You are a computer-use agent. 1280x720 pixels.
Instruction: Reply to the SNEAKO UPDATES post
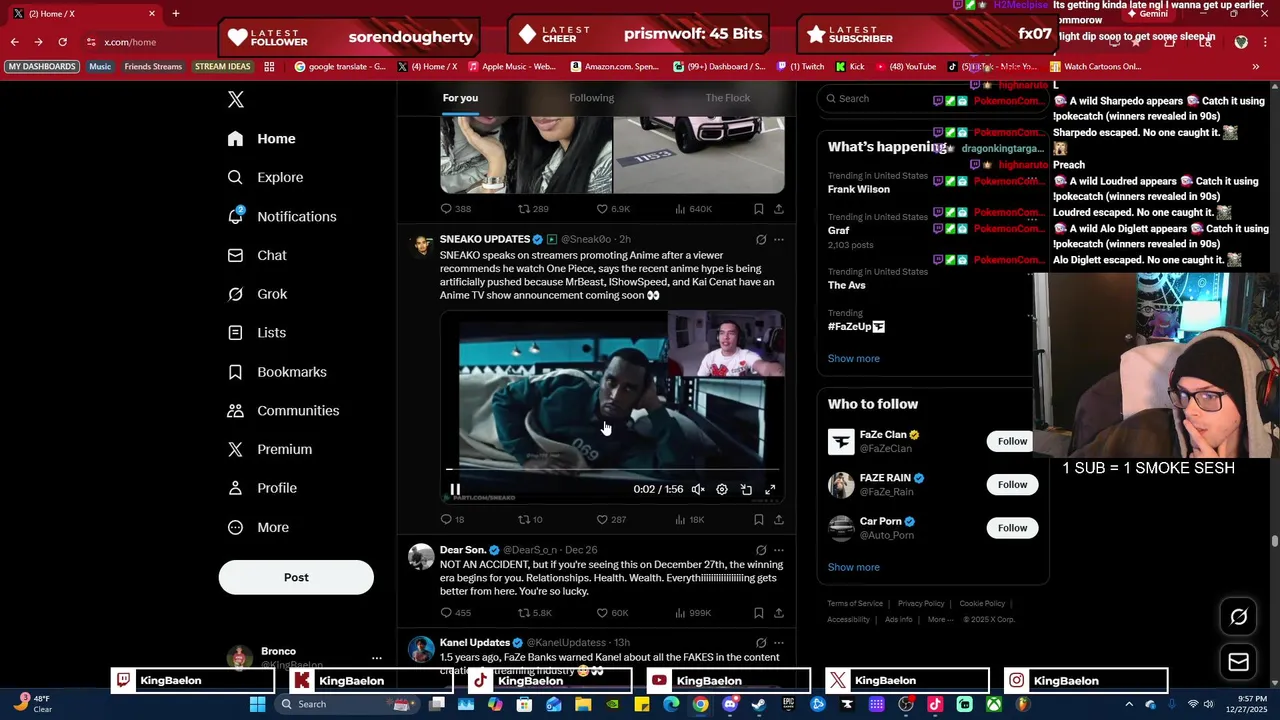452,519
